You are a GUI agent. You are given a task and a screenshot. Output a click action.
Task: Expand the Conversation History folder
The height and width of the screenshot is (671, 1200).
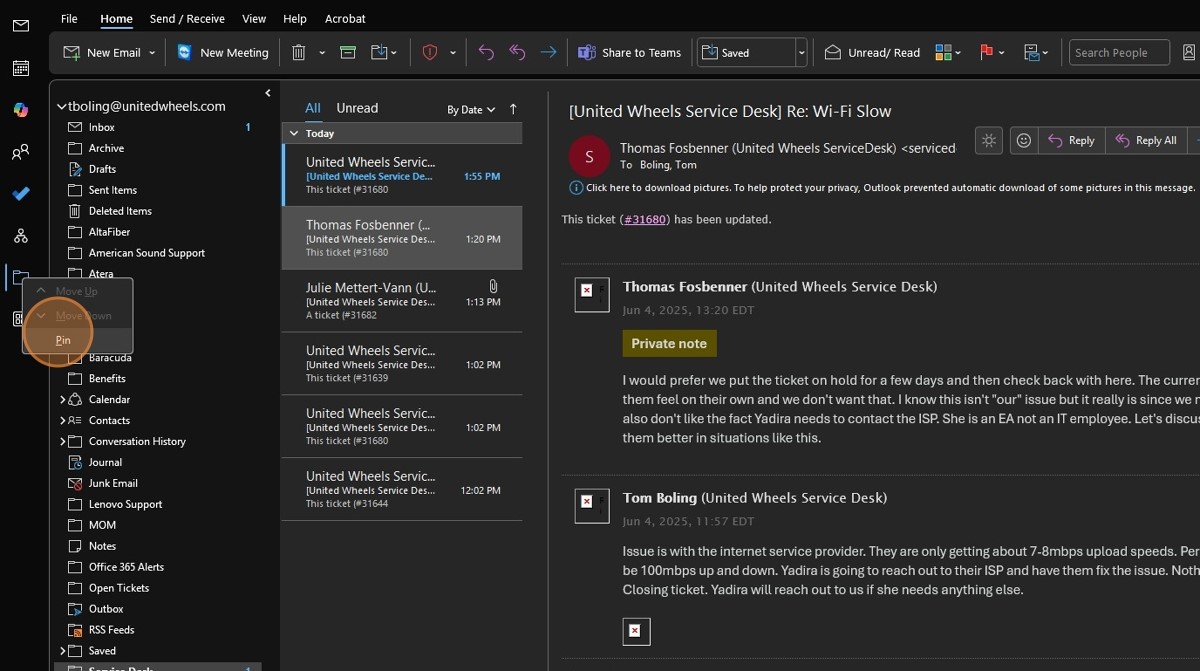[63, 442]
